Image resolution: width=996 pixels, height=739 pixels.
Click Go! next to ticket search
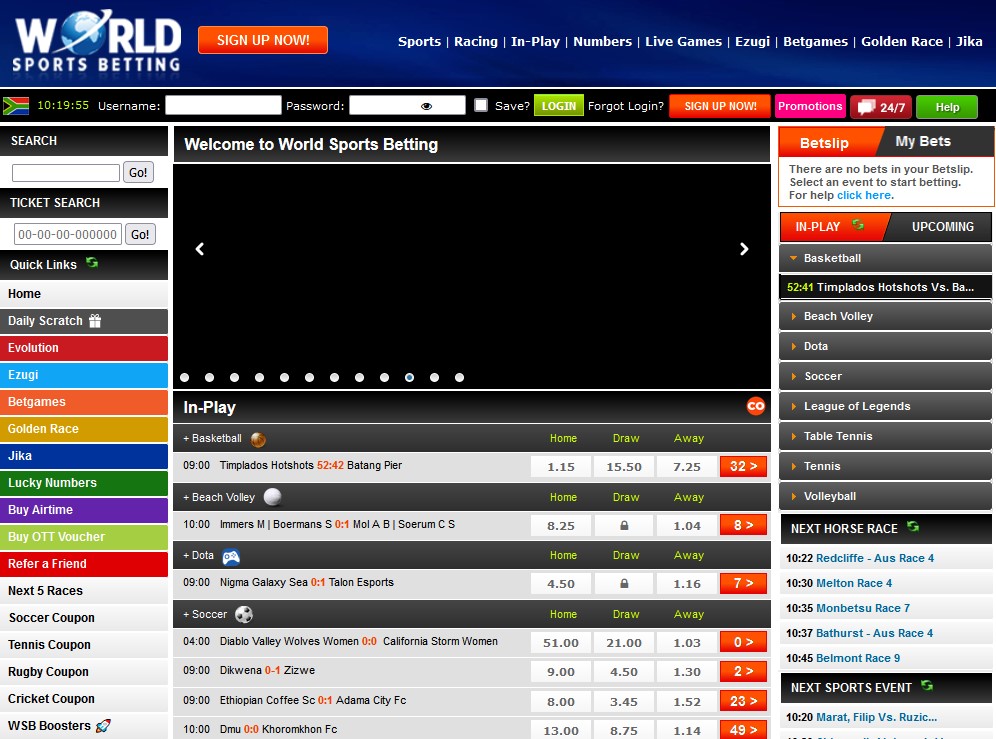[x=140, y=234]
